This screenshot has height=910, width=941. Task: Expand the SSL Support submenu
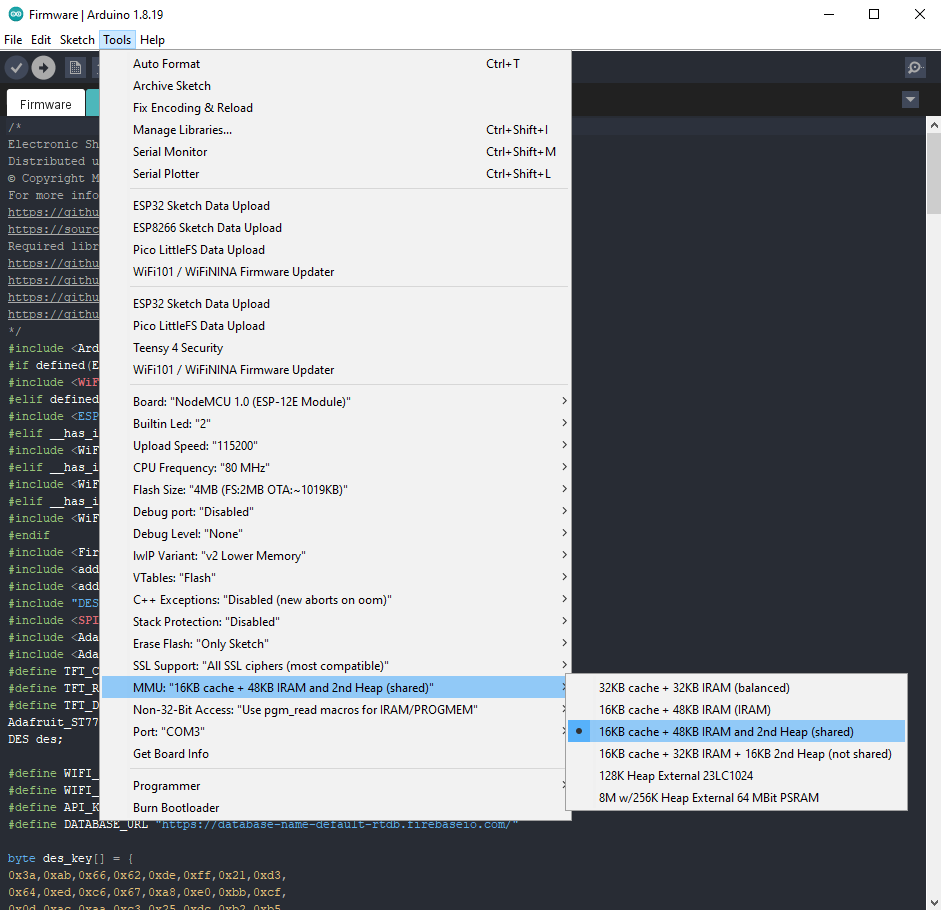point(335,666)
